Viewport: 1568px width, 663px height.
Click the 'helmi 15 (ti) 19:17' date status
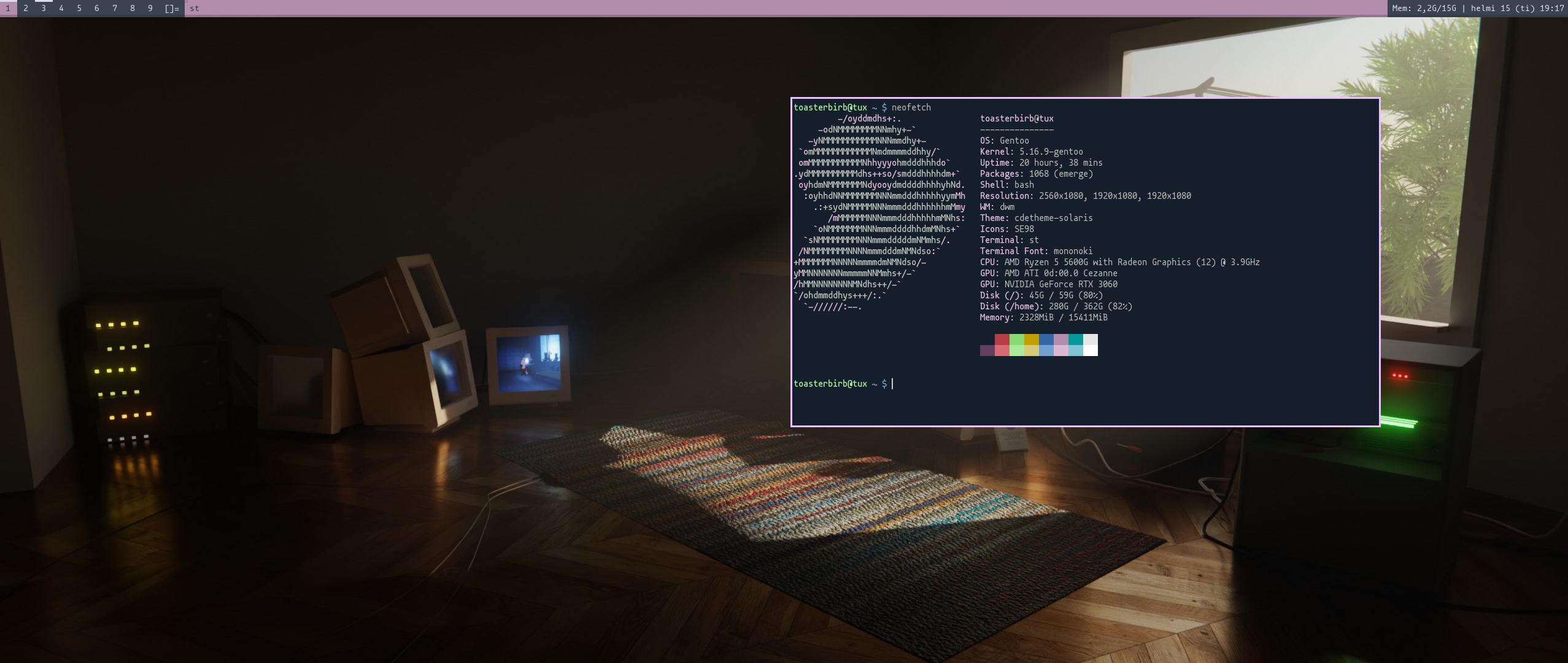1517,8
